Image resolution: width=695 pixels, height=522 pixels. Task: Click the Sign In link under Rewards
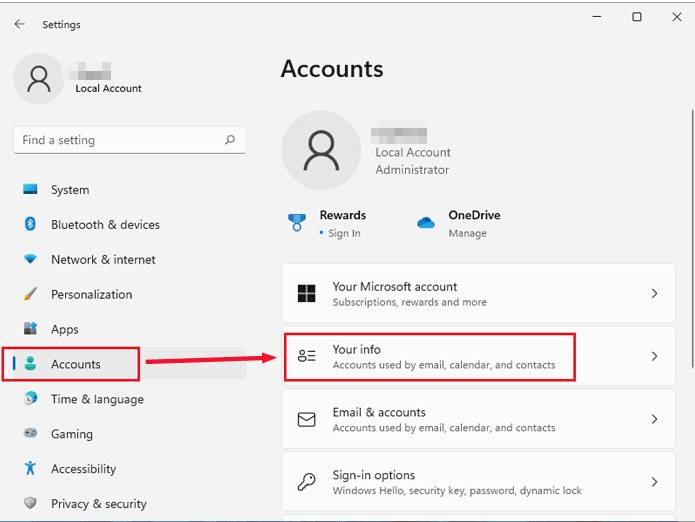(344, 233)
